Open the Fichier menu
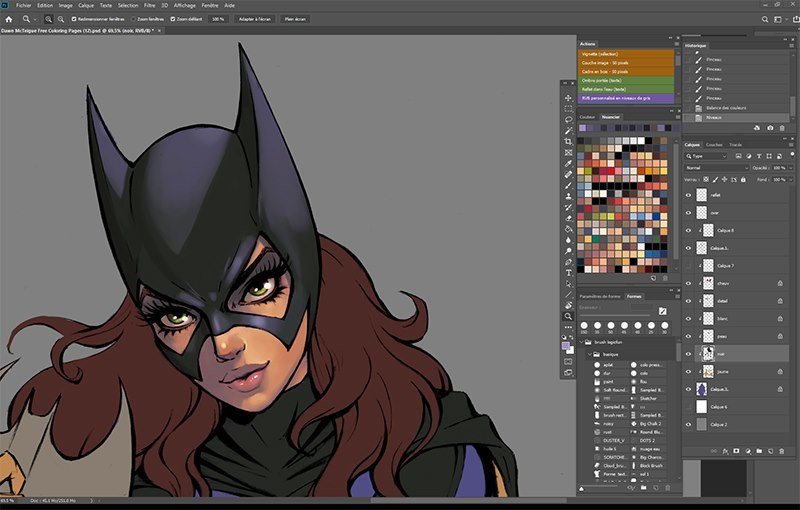Screen dimensions: 800x510 [x=23, y=5]
